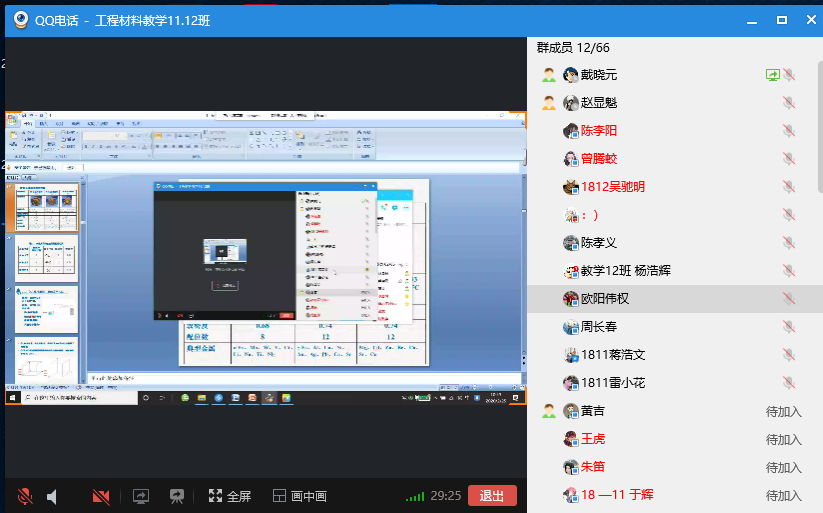The width and height of the screenshot is (823, 513).
Task: Select member 欧阳伟权 in the list
Action: click(605, 298)
